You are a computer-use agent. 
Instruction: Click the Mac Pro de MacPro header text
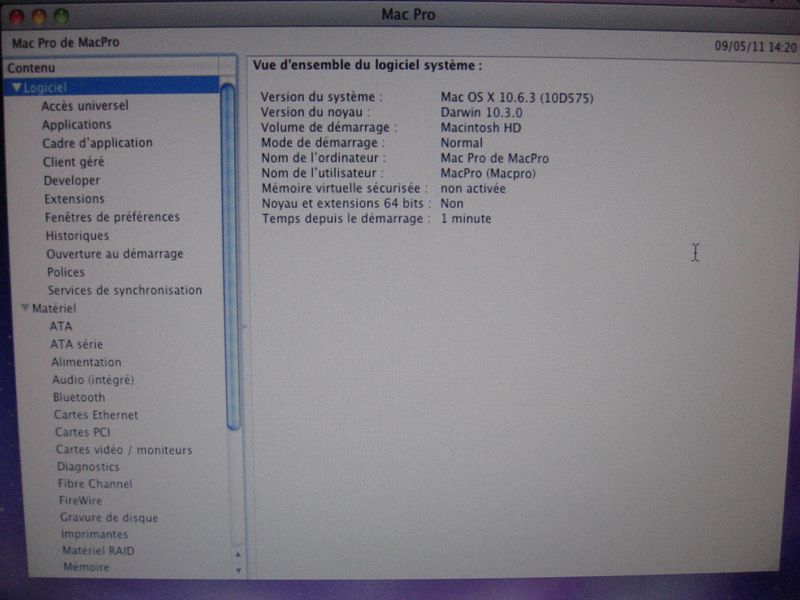point(65,42)
